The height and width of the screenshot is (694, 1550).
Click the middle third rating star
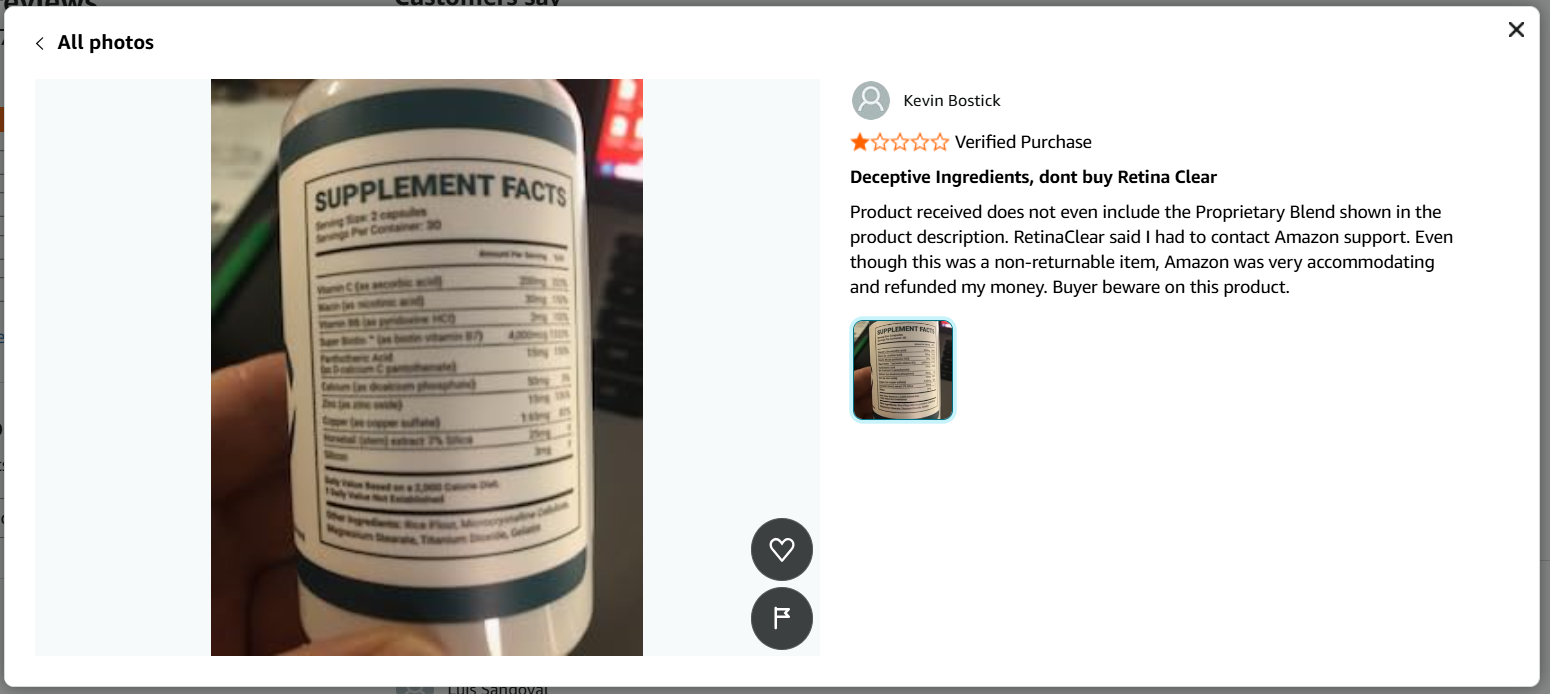point(900,142)
